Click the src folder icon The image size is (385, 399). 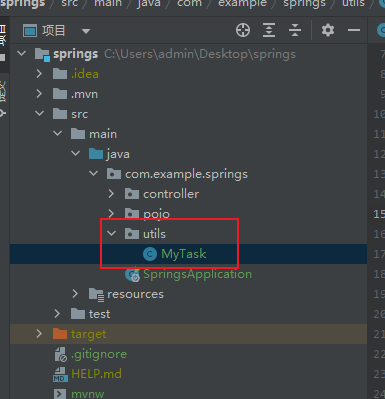pos(60,114)
